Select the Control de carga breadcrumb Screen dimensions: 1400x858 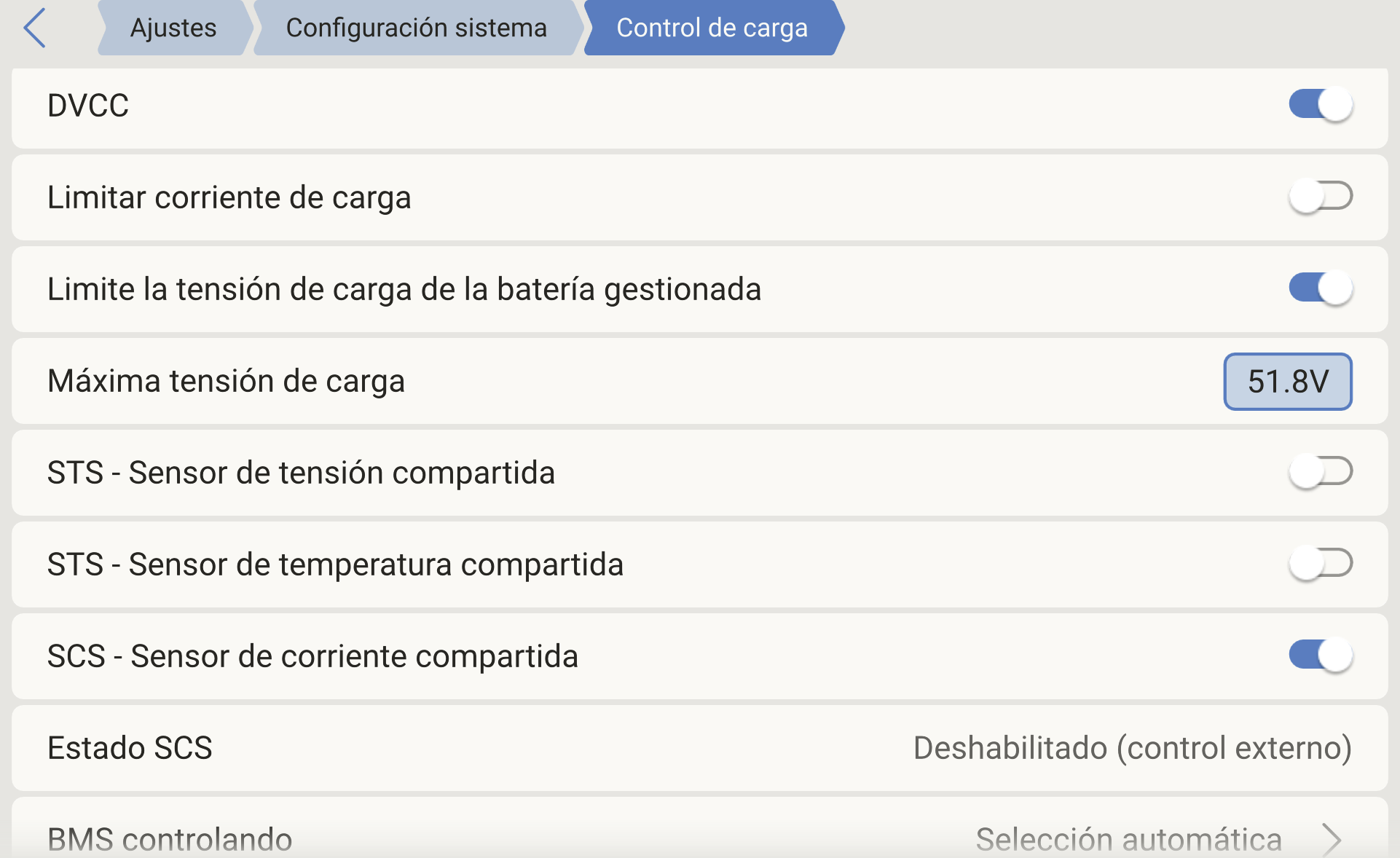tap(712, 28)
